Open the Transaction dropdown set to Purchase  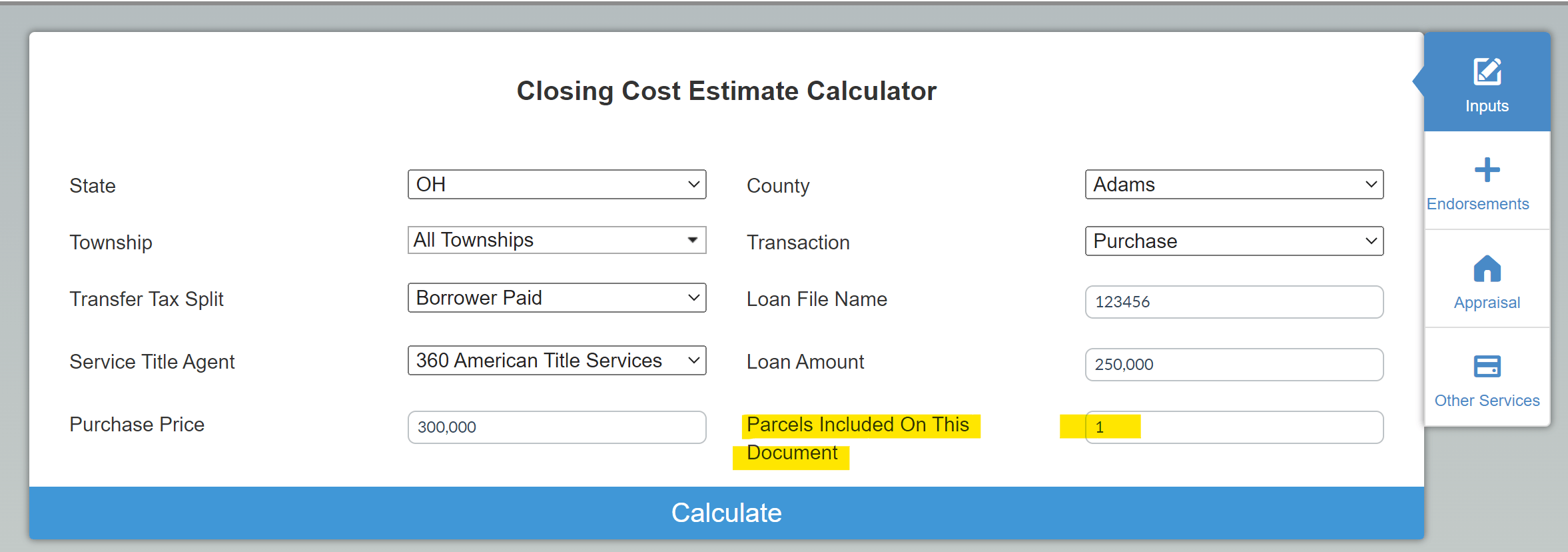pyautogui.click(x=1234, y=241)
